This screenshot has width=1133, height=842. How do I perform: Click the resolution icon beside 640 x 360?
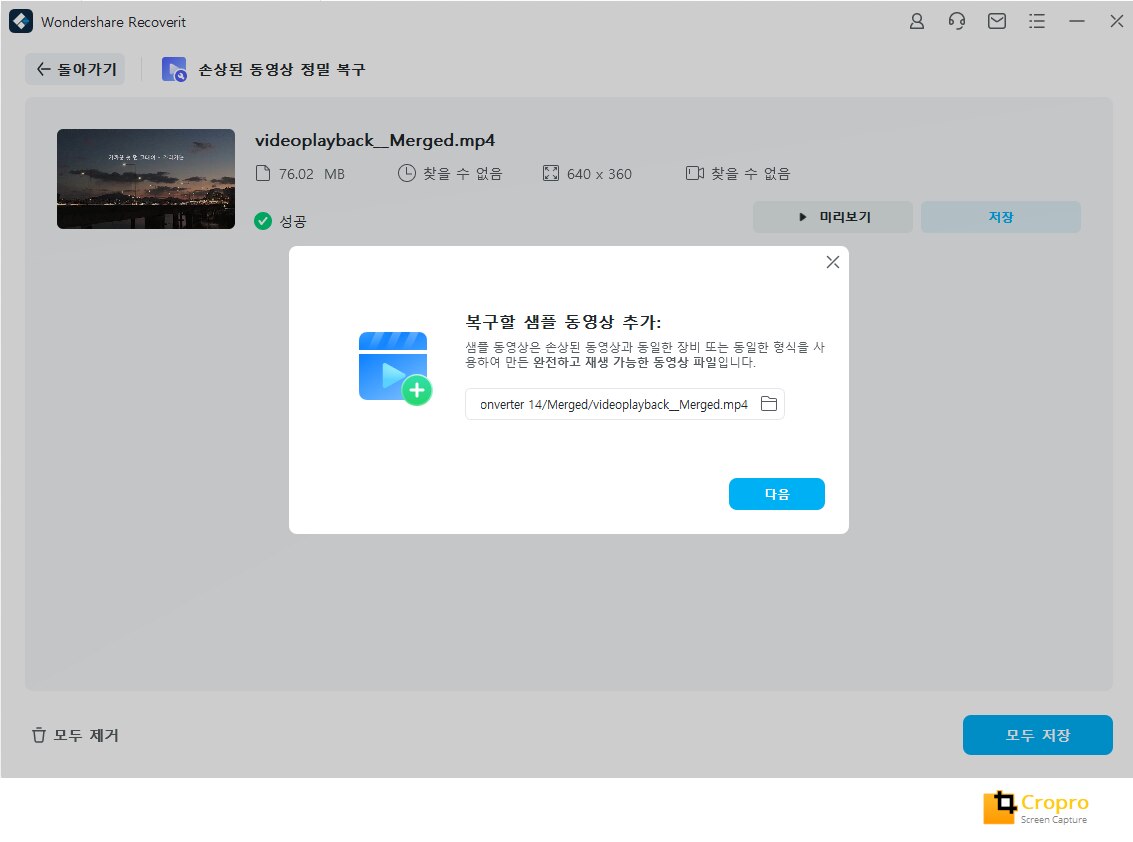point(551,173)
